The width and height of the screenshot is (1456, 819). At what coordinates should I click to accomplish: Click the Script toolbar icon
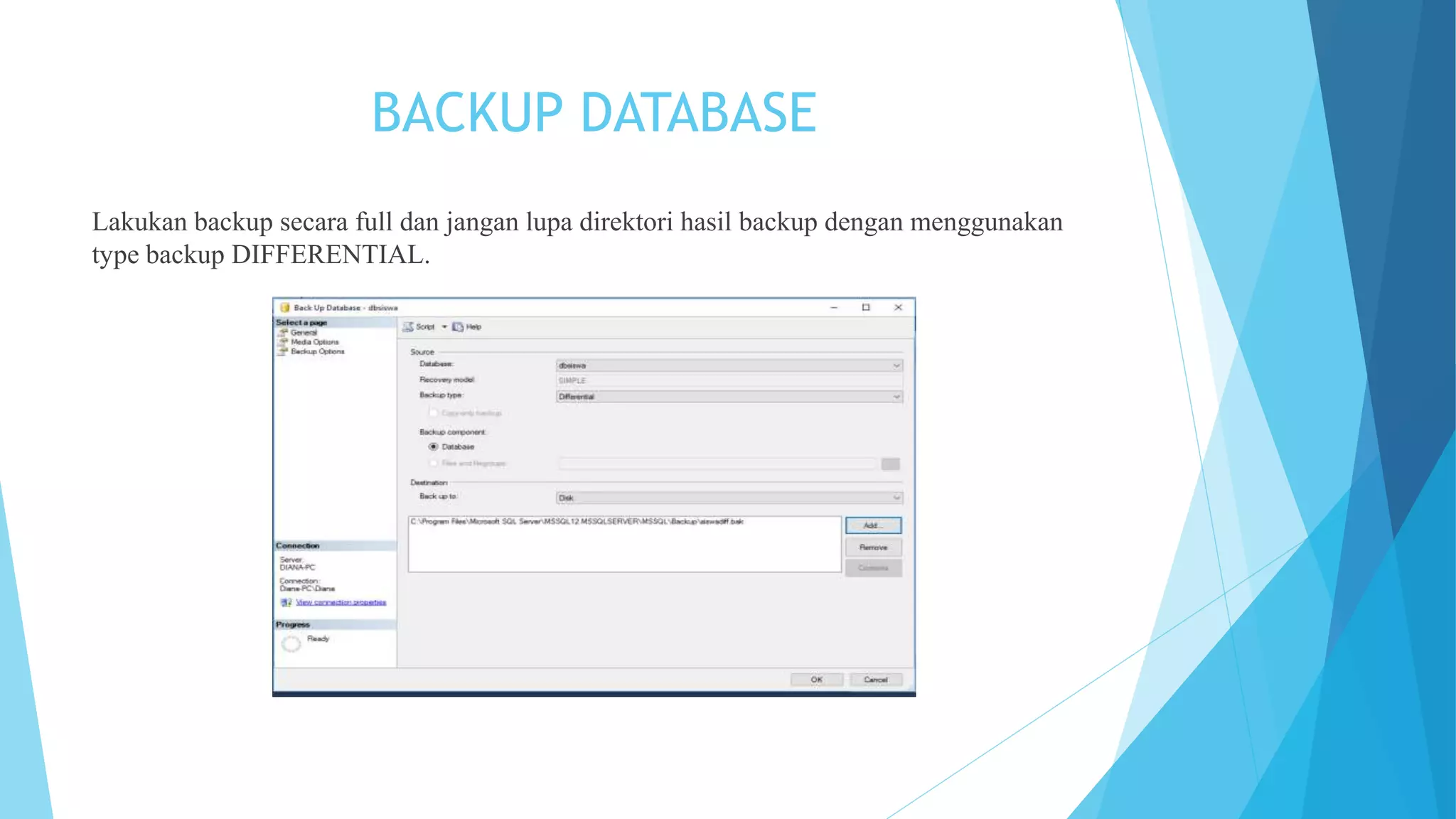pos(409,327)
